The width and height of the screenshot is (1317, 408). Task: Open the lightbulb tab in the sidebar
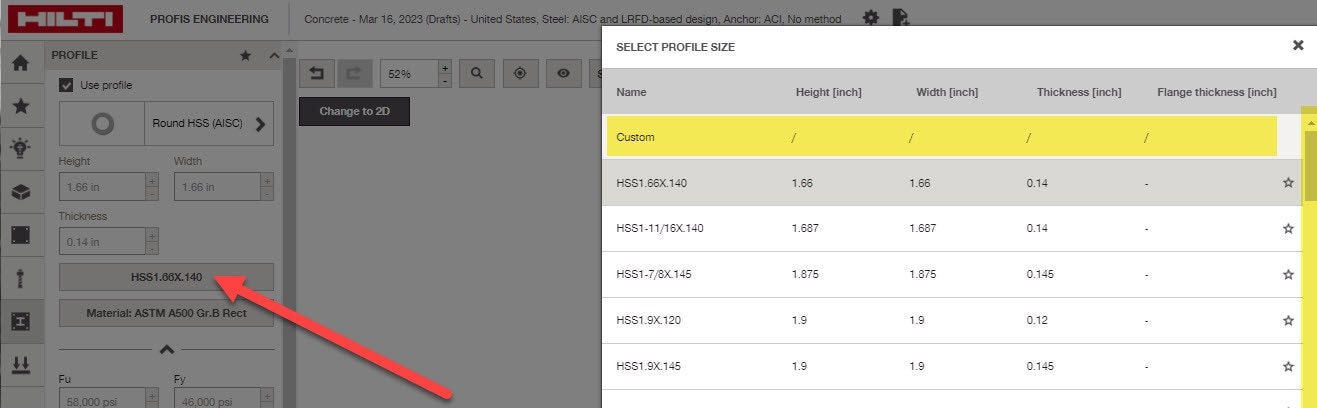pos(20,148)
